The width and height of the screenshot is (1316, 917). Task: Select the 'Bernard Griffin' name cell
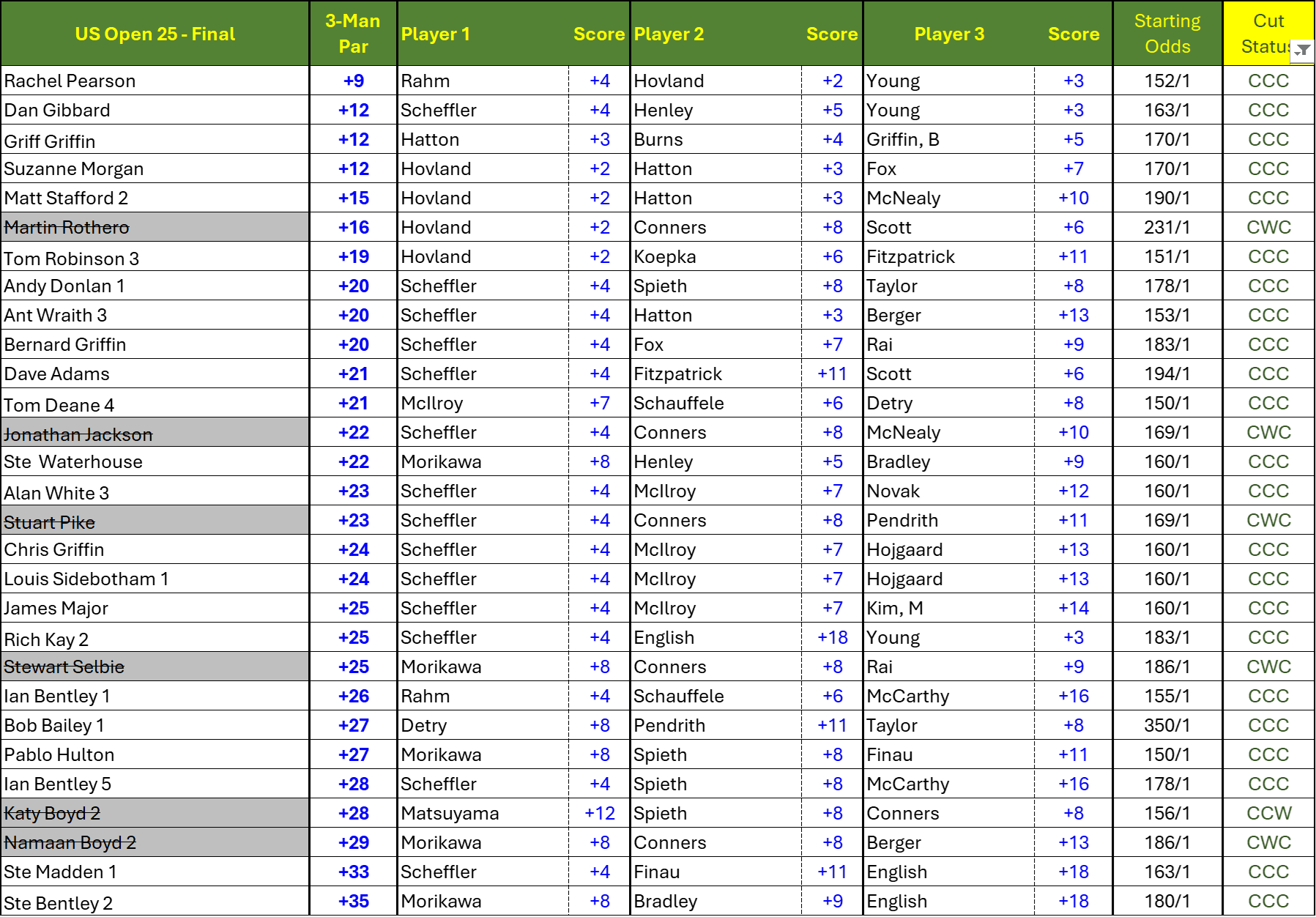coord(155,344)
